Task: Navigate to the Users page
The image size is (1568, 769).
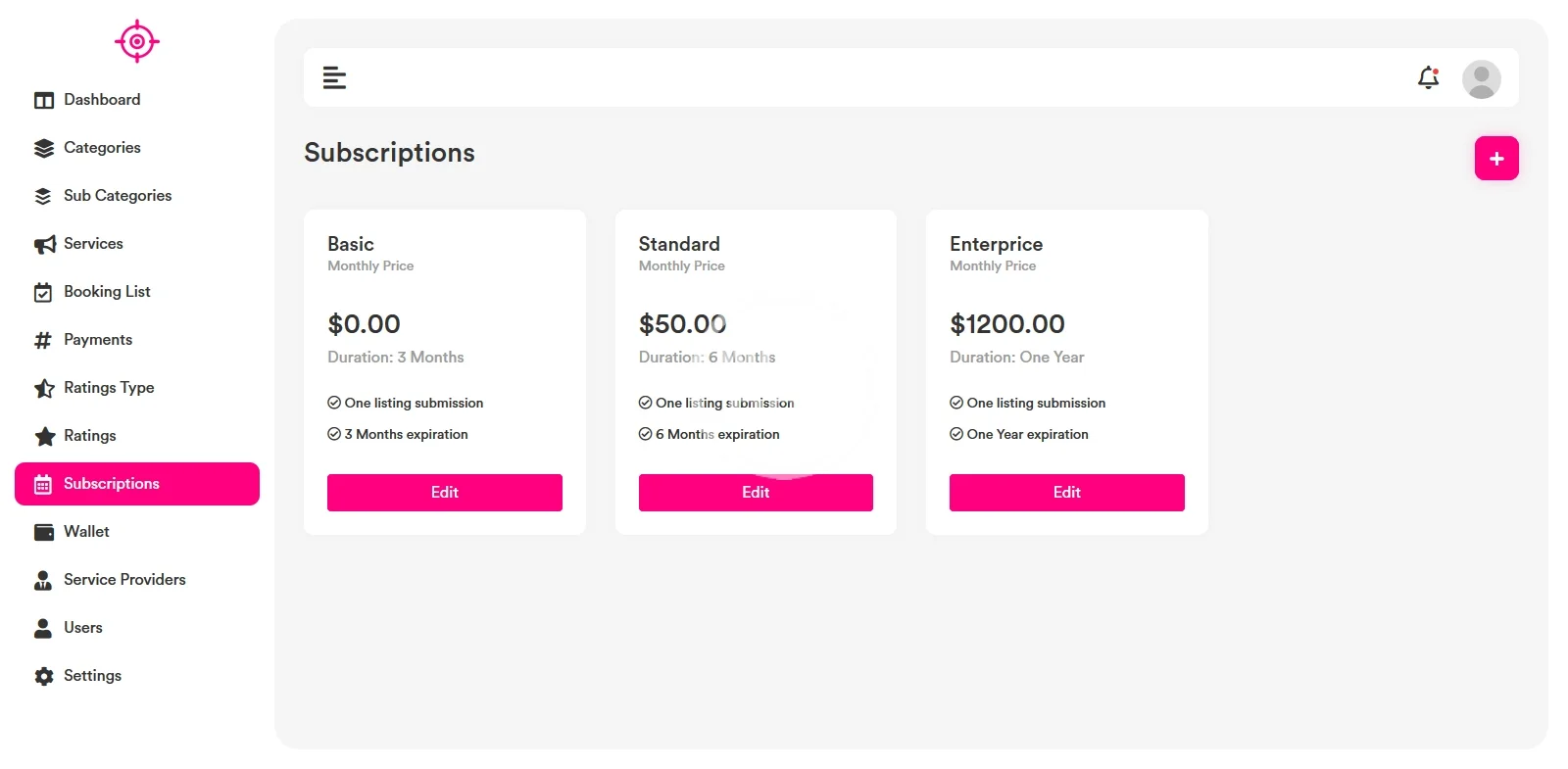Action: coord(83,628)
